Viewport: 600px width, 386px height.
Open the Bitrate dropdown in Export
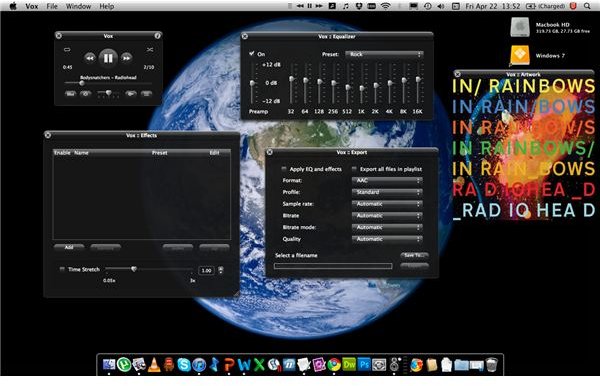pos(387,216)
